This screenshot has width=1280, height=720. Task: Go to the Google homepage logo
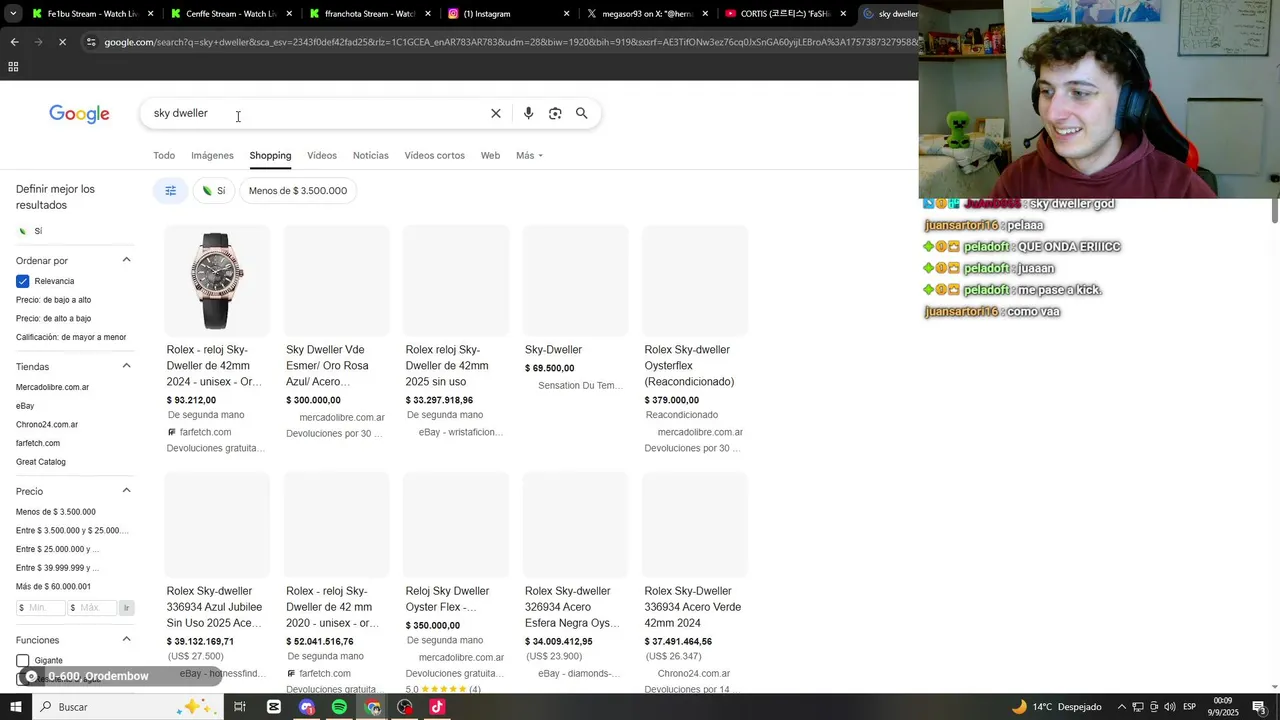click(x=79, y=114)
